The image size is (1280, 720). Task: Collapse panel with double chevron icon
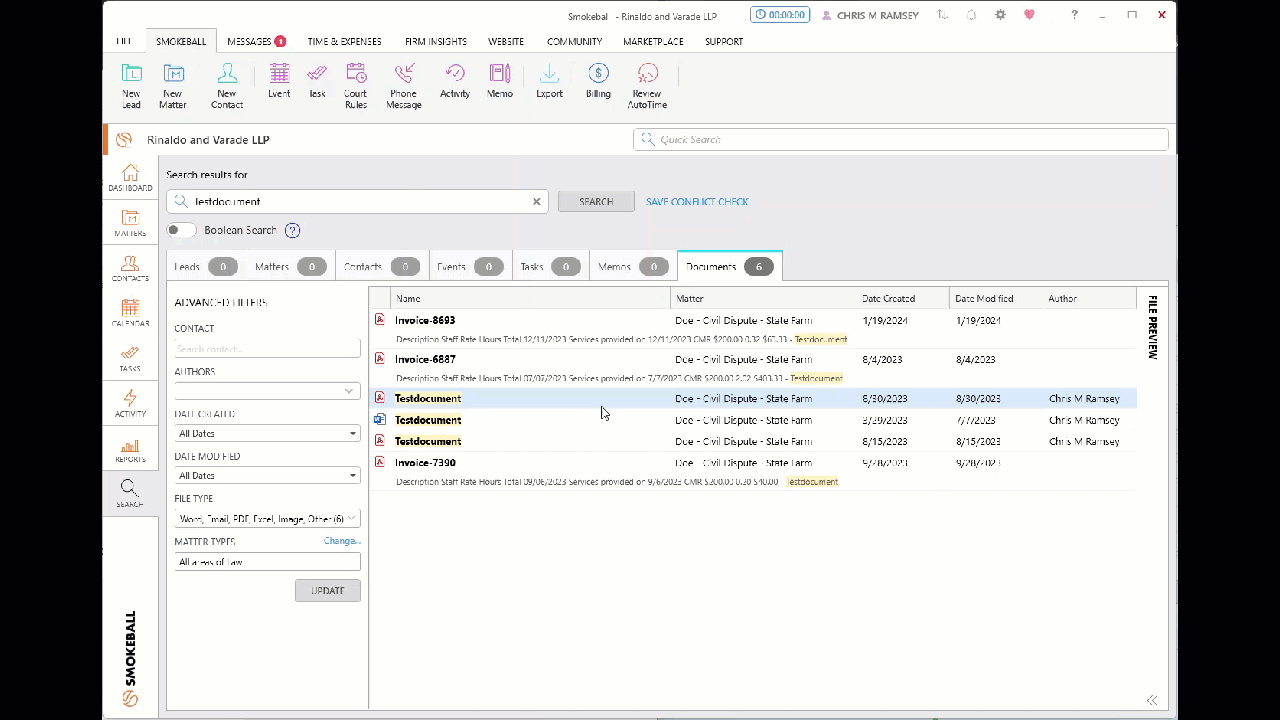click(x=1152, y=701)
